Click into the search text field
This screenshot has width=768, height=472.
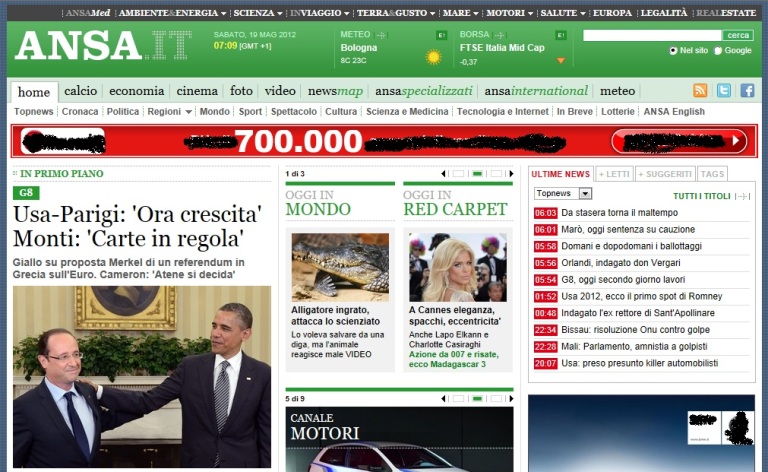coord(652,35)
